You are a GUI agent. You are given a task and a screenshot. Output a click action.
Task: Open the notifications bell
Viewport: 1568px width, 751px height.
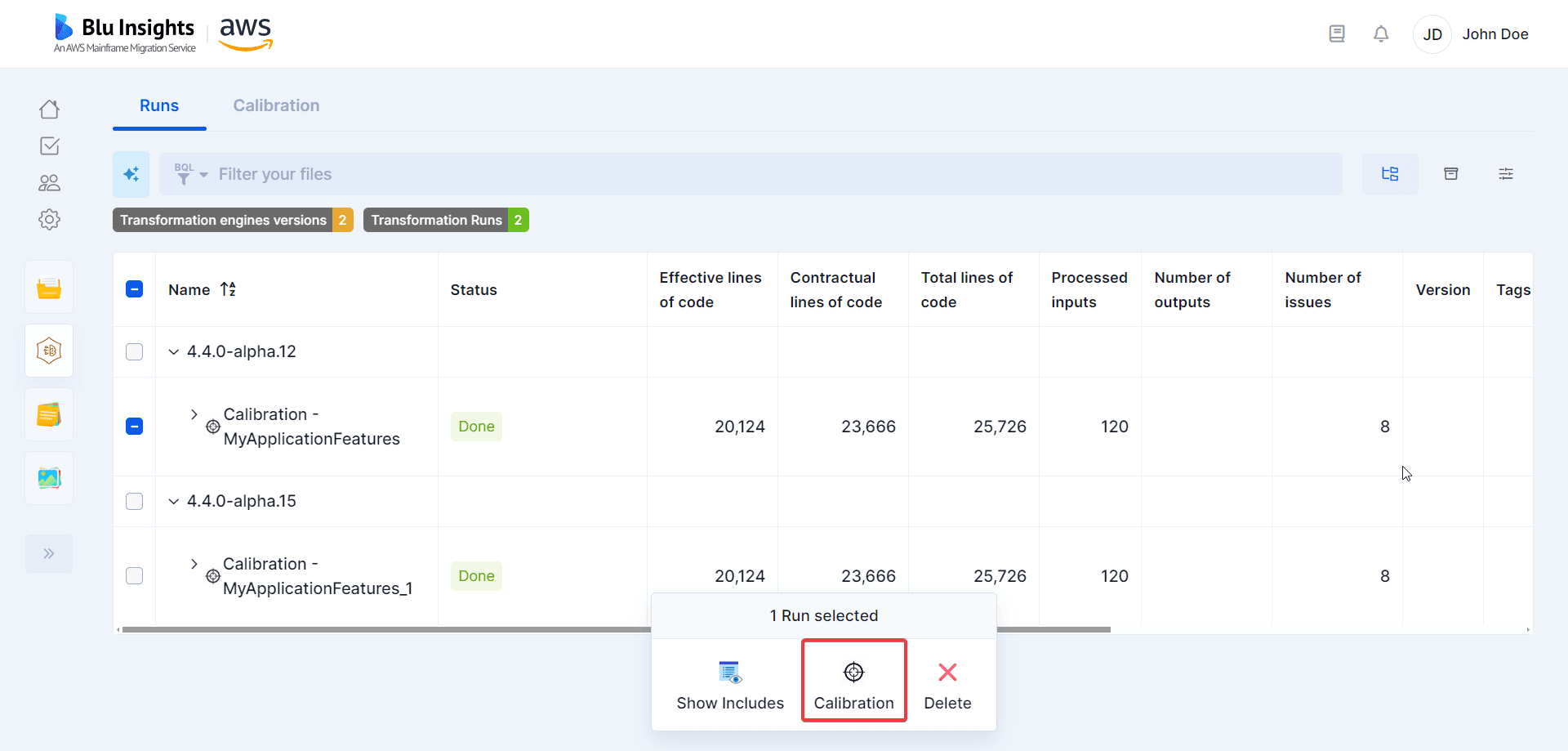1381,34
